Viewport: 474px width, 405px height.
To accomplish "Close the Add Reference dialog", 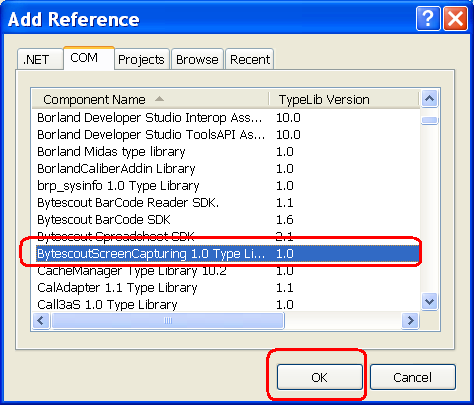I will click(455, 19).
